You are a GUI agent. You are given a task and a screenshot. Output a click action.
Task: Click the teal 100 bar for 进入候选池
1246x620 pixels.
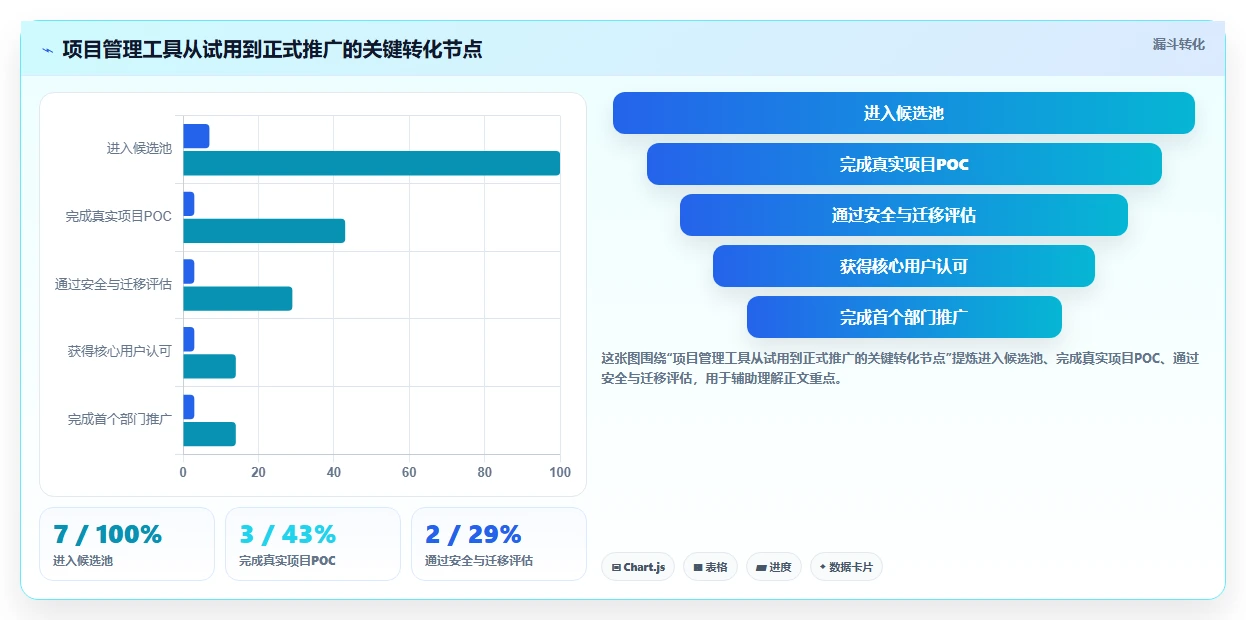[371, 163]
